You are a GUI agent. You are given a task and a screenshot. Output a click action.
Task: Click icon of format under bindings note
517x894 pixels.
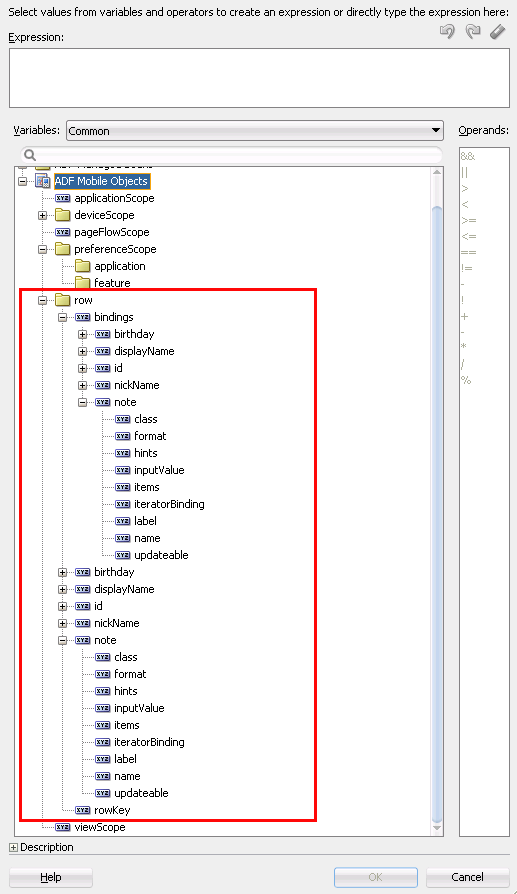pyautogui.click(x=123, y=436)
